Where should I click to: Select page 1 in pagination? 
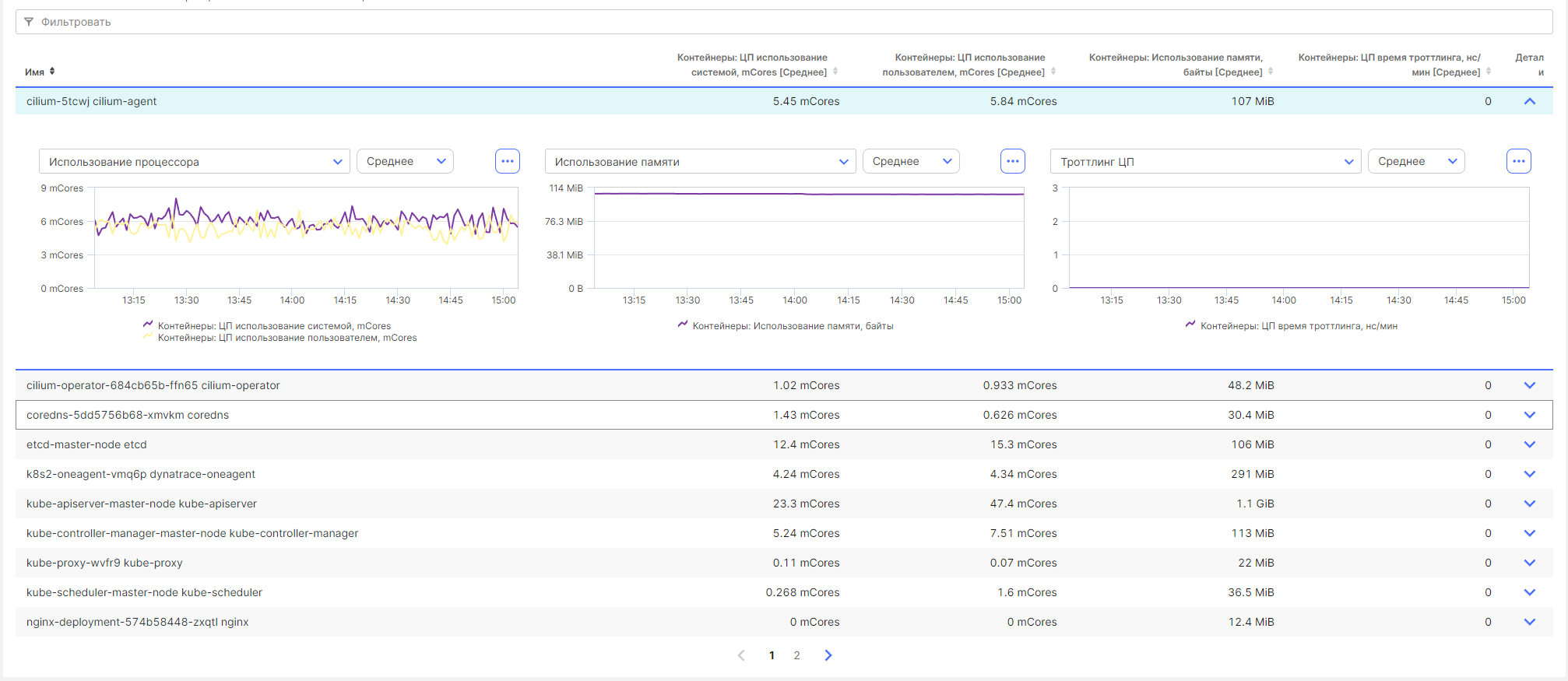(772, 655)
